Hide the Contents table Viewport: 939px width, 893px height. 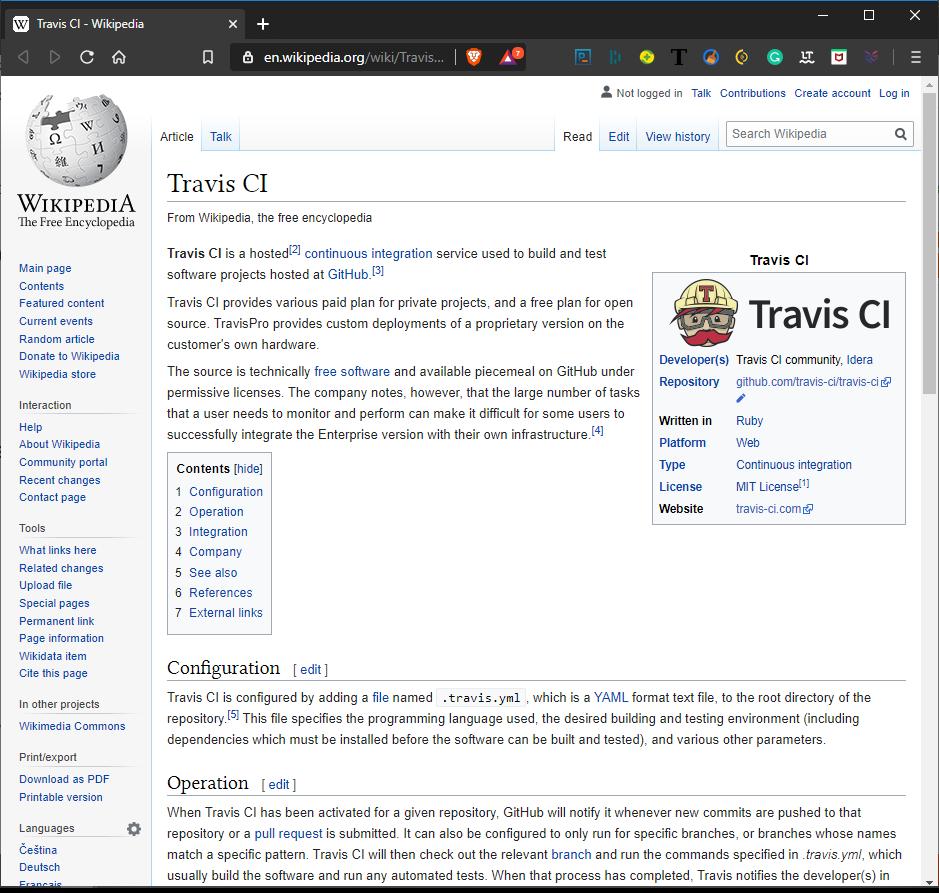pos(248,469)
